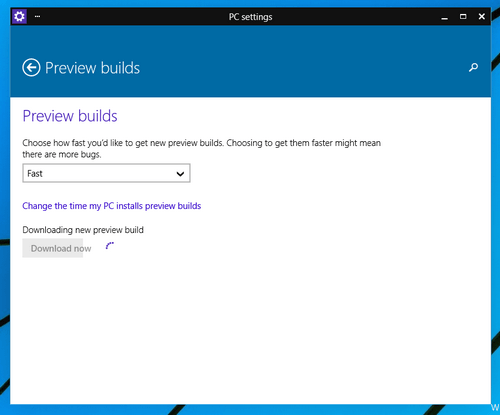Image resolution: width=500 pixels, height=415 pixels.
Task: Click the PC settings title bar text
Action: (x=250, y=17)
